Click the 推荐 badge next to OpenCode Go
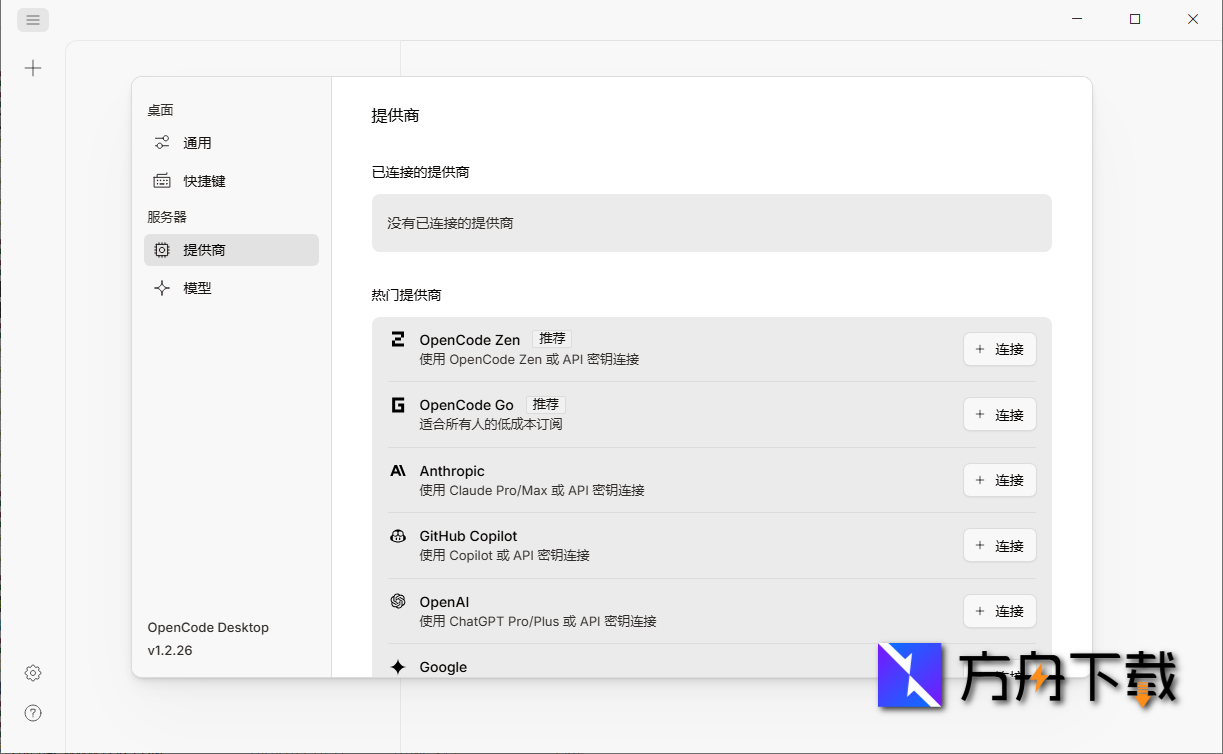 tap(545, 403)
